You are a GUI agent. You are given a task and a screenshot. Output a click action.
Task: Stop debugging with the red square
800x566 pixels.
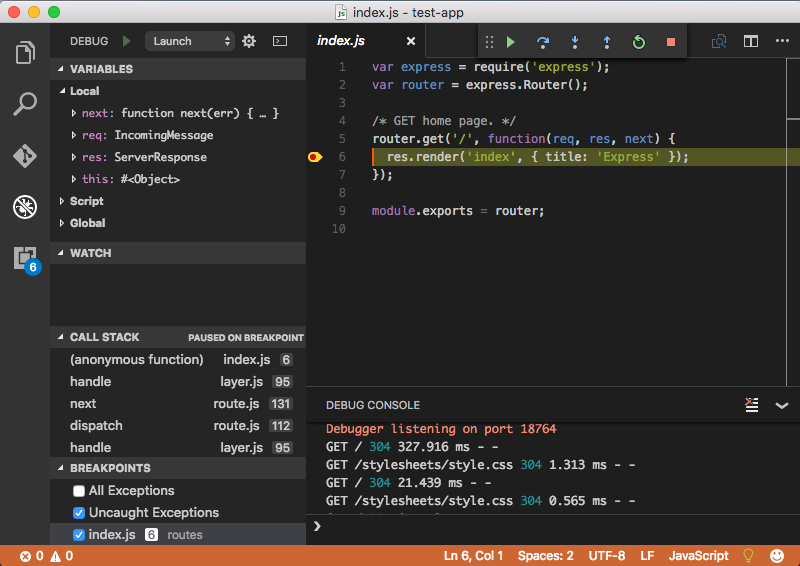pos(671,42)
